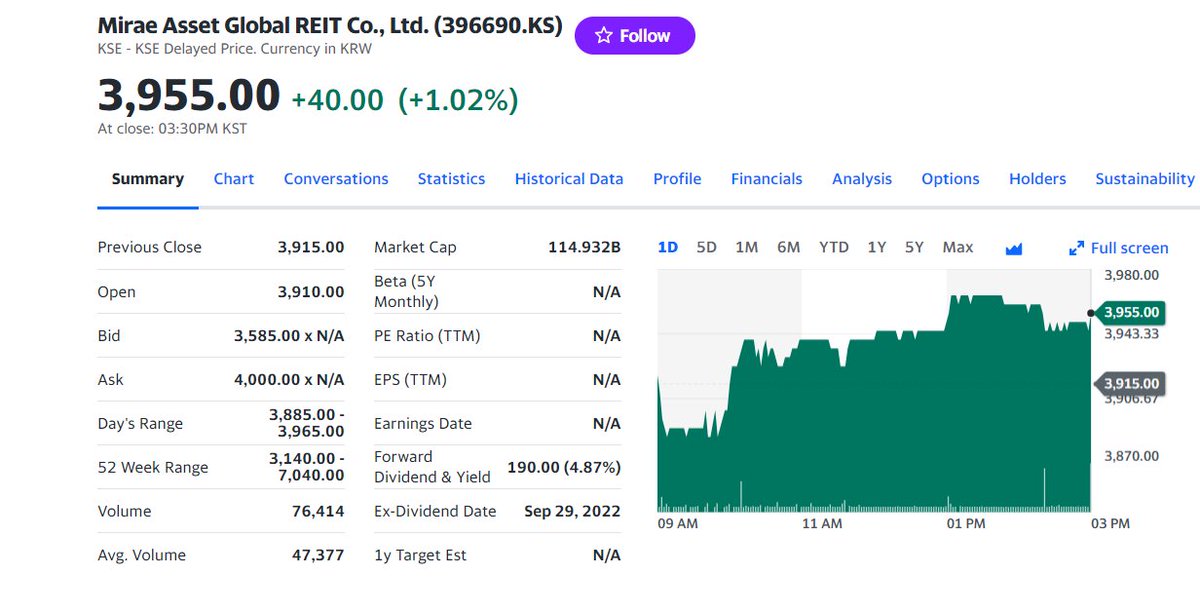Click the price change +40.00

(337, 100)
